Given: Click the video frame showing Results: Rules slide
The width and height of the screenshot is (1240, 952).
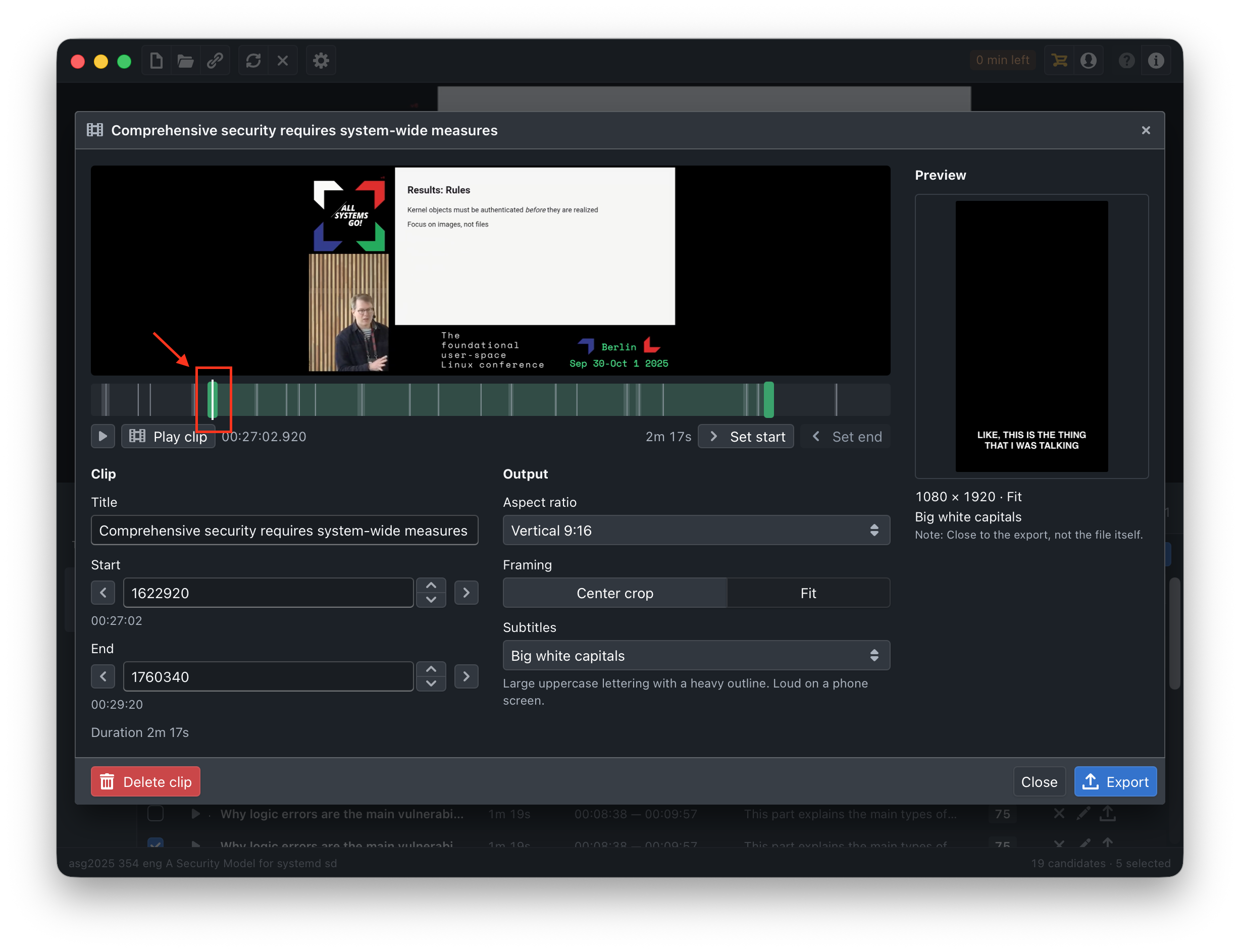Looking at the screenshot, I should (491, 270).
